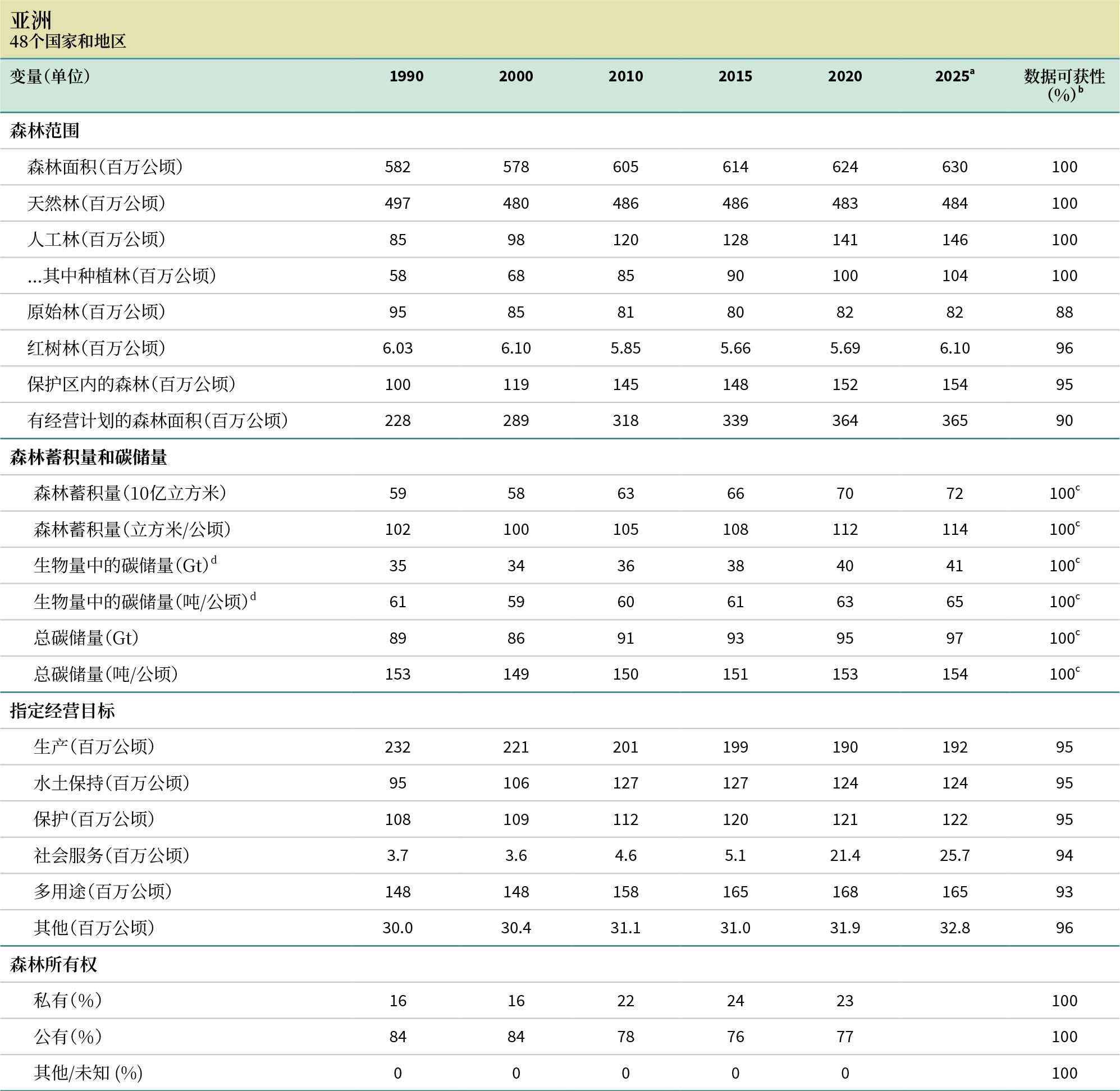This screenshot has height=1091, width=1120.
Task: Click the 1990 column header
Action: click(x=406, y=76)
